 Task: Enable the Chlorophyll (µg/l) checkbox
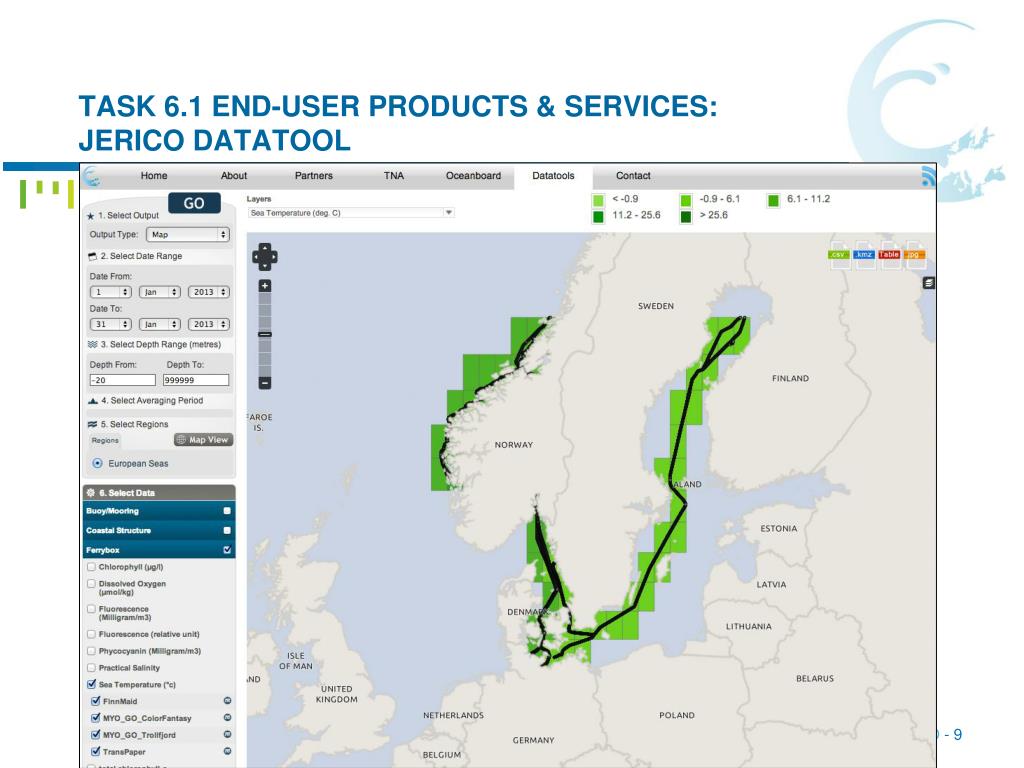(91, 567)
